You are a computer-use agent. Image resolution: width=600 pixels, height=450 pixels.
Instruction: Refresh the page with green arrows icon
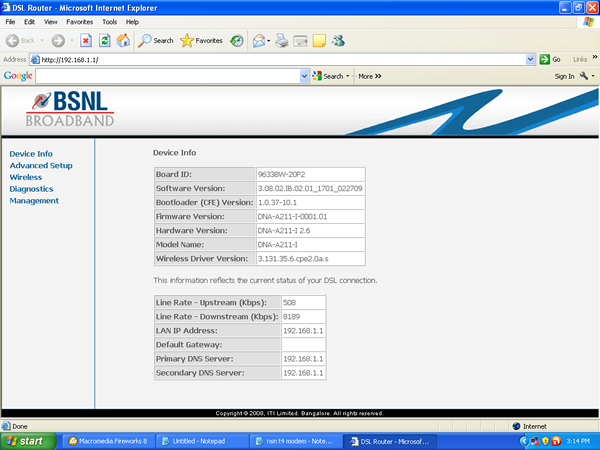[104, 41]
